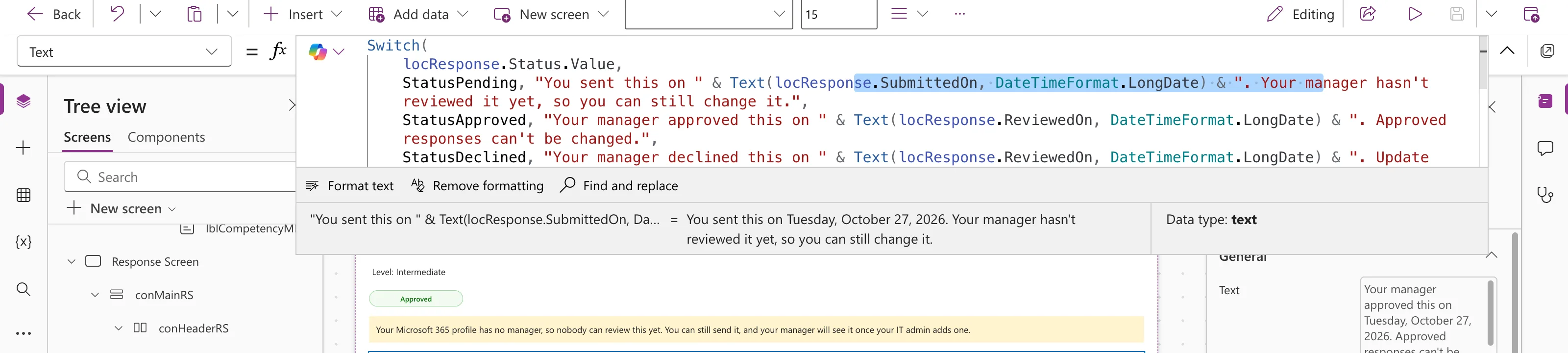Image resolution: width=1568 pixels, height=353 pixels.
Task: Click the formula bar pop-out icon
Action: tap(1547, 50)
